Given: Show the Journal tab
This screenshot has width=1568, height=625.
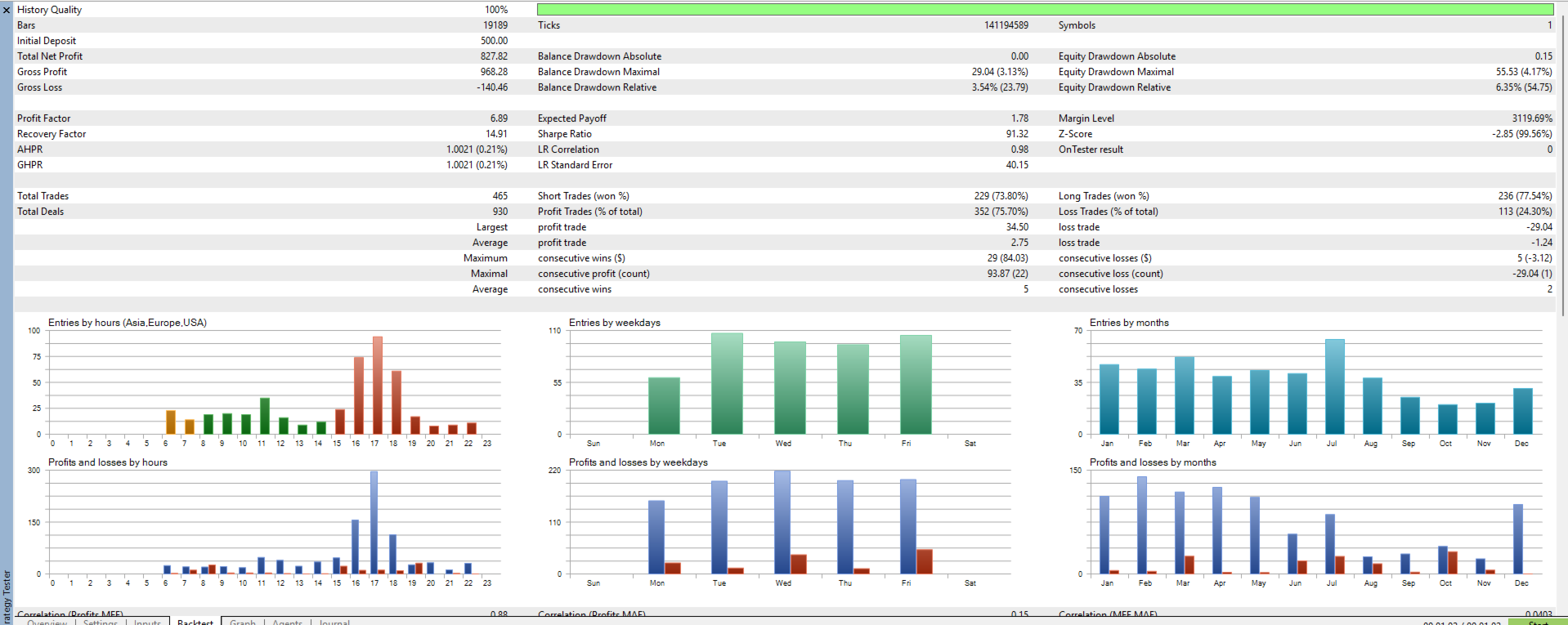Looking at the screenshot, I should click(334, 623).
